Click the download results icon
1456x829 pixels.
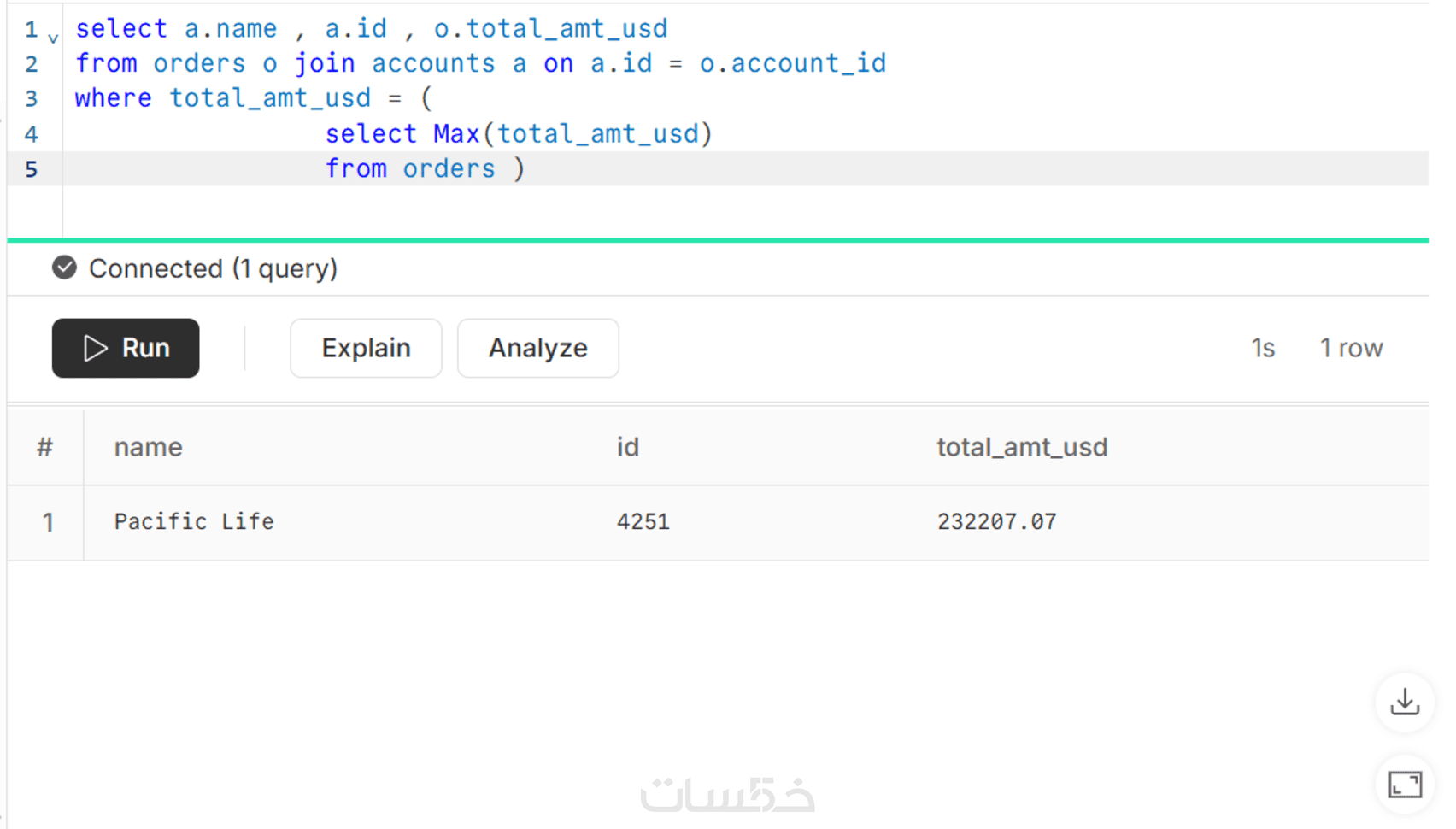(x=1404, y=703)
